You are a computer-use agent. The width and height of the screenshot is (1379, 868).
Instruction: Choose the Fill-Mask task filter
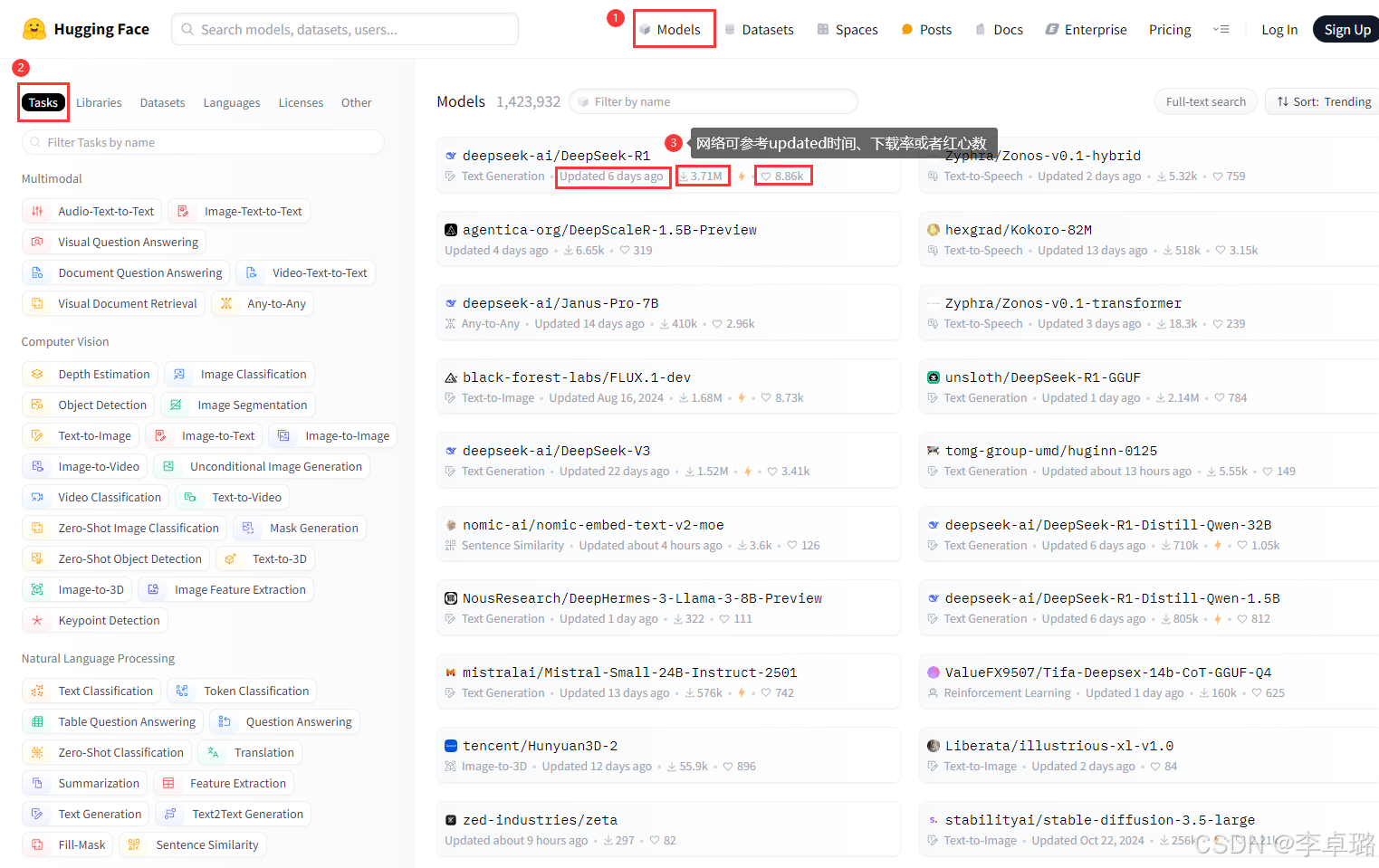[x=68, y=844]
